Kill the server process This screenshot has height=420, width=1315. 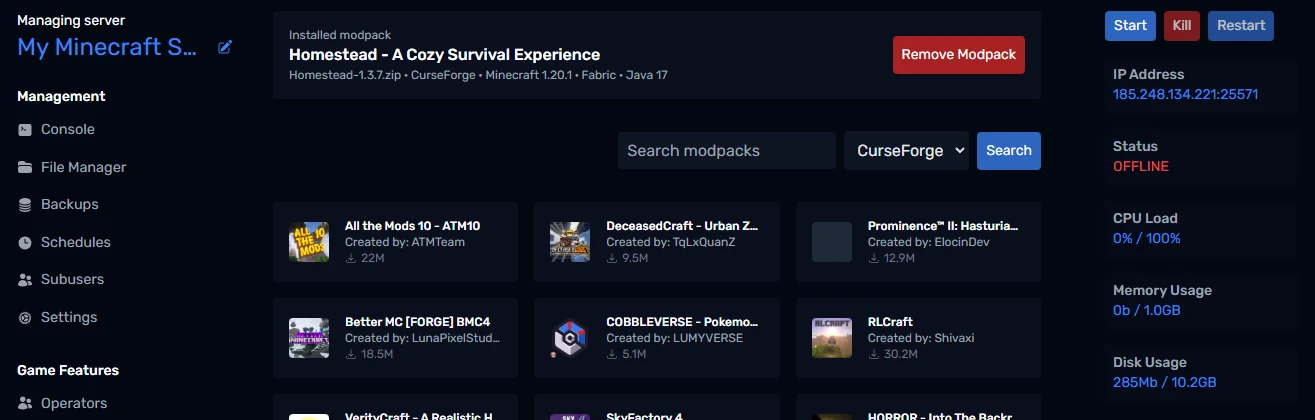coord(1182,26)
